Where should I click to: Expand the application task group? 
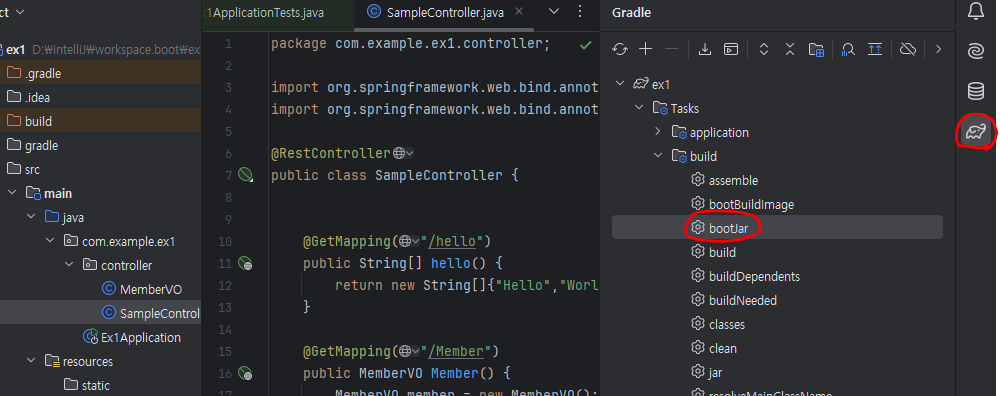coord(658,132)
